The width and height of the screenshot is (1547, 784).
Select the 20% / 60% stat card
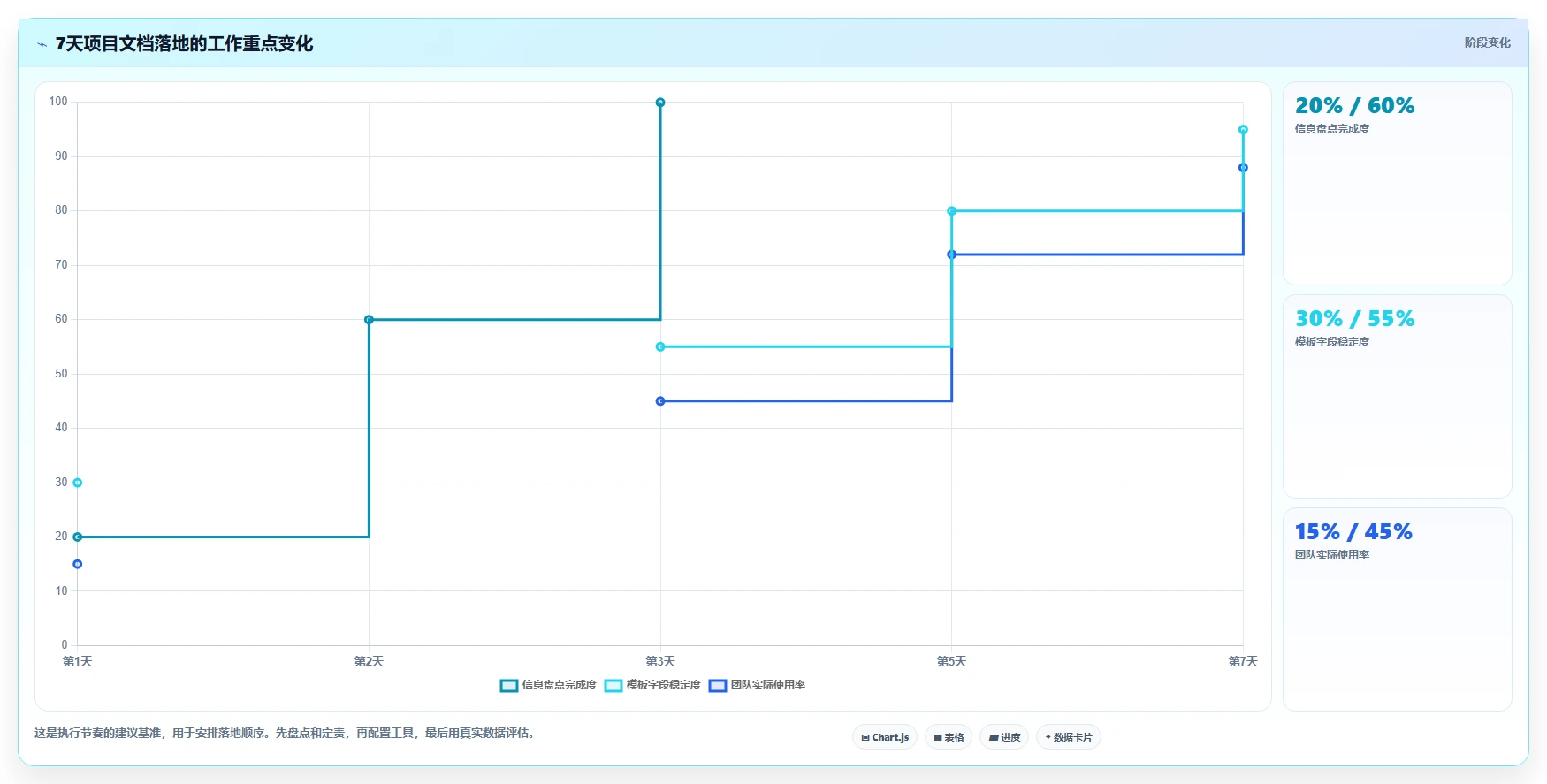1398,184
